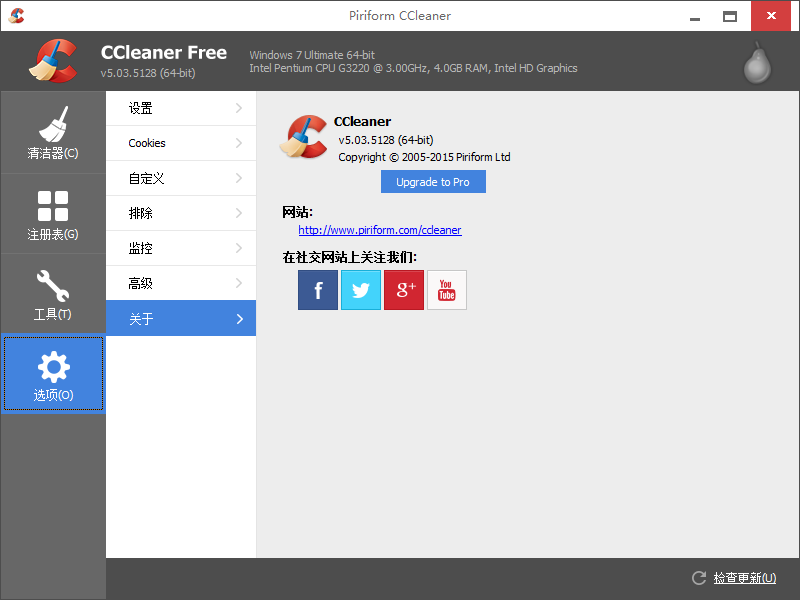800x600 pixels.
Task: Open the piriform.com/ccleaner website link
Action: pyautogui.click(x=380, y=230)
